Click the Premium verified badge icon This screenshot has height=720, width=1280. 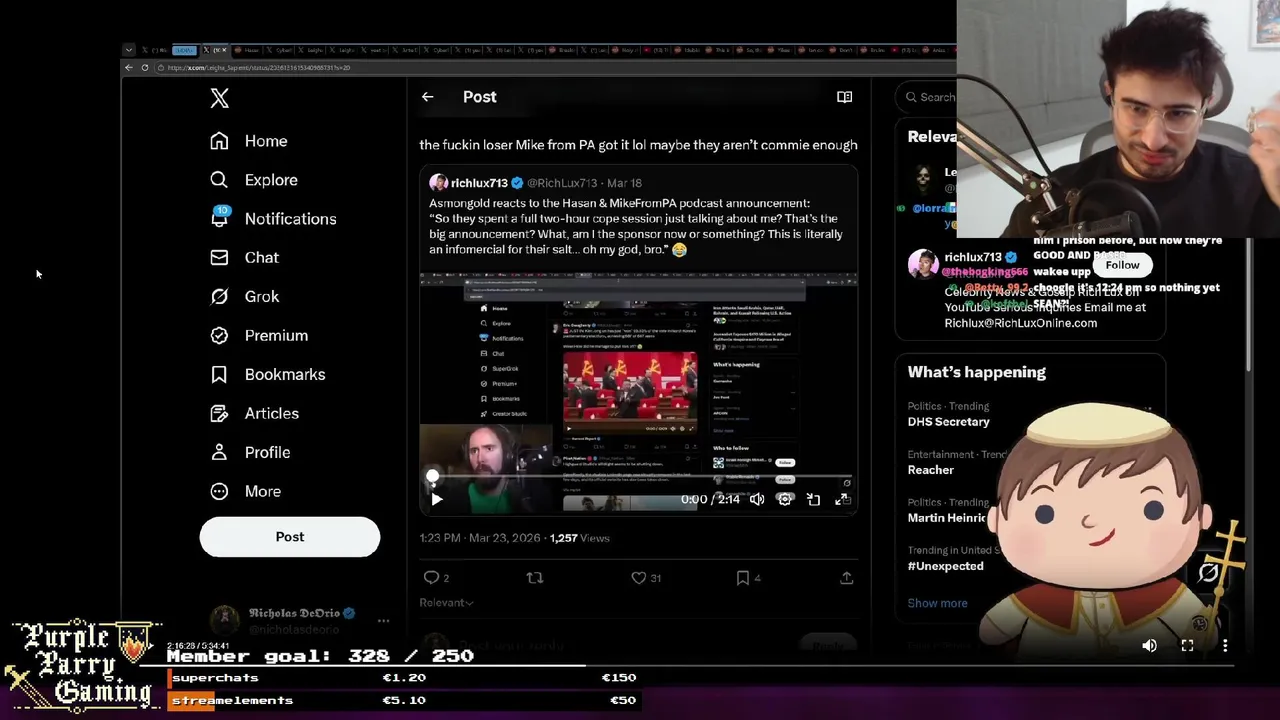[219, 336]
